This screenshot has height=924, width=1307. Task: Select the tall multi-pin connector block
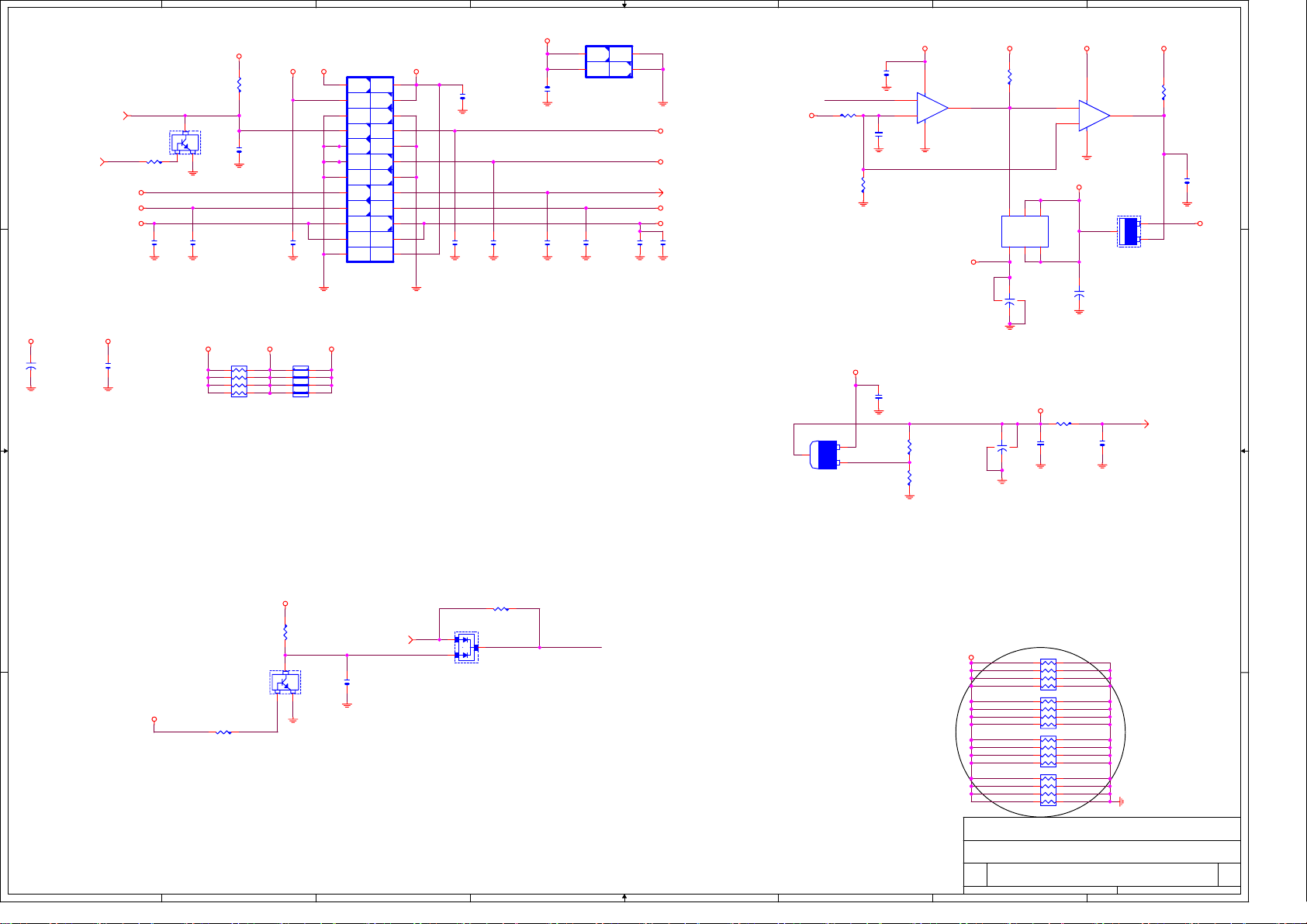point(370,169)
